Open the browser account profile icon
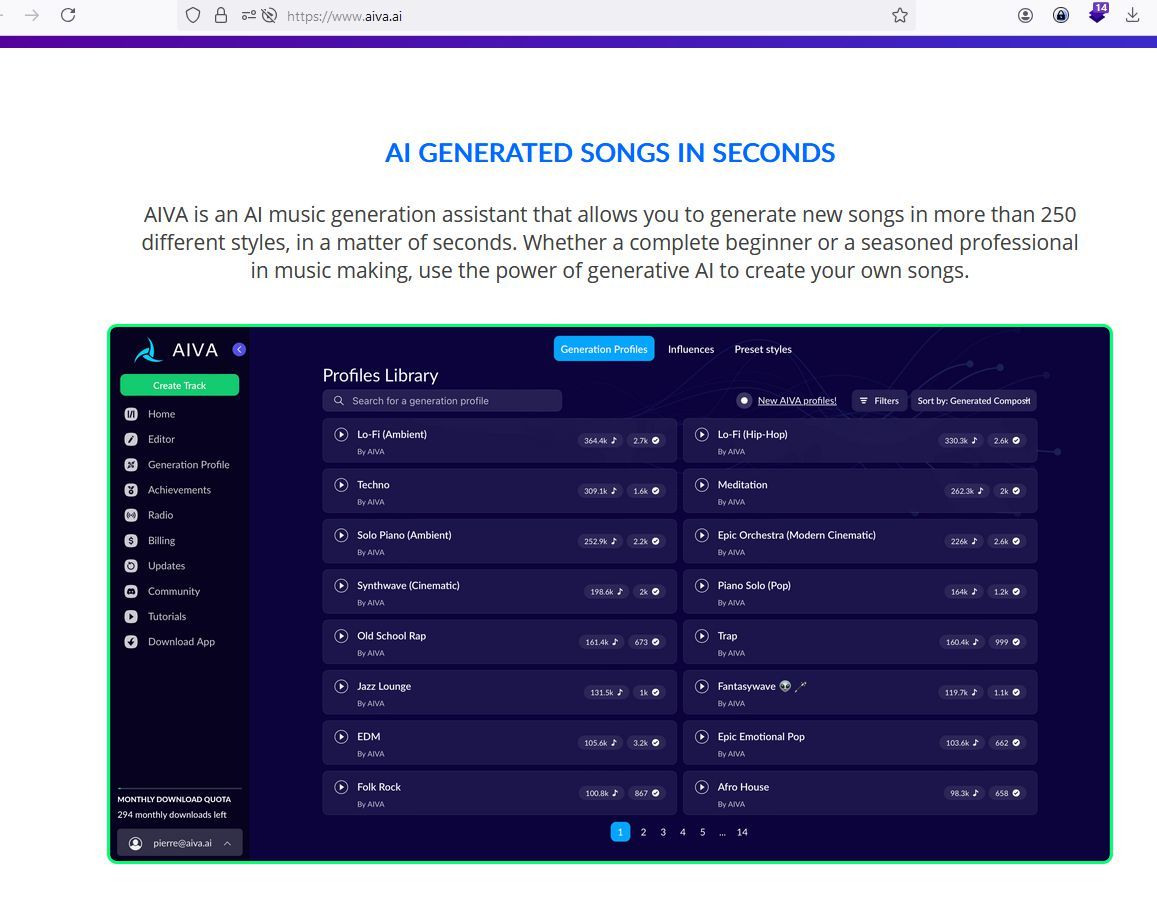 (1025, 15)
